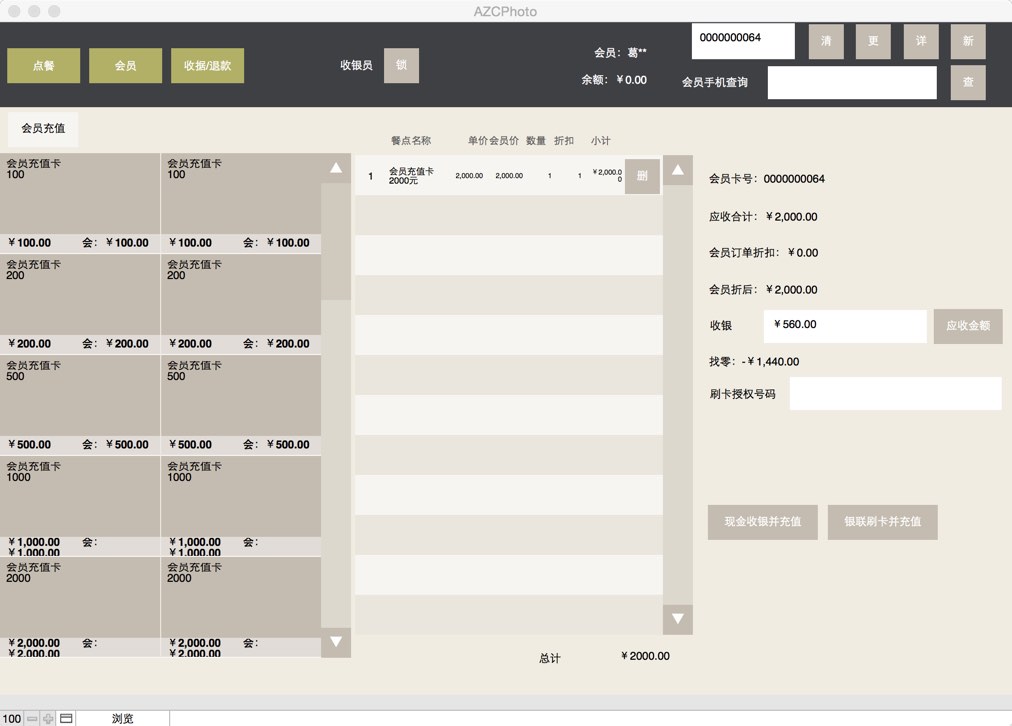This screenshot has height=726, width=1012.
Task: Click the 小计 column header
Action: (x=600, y=141)
